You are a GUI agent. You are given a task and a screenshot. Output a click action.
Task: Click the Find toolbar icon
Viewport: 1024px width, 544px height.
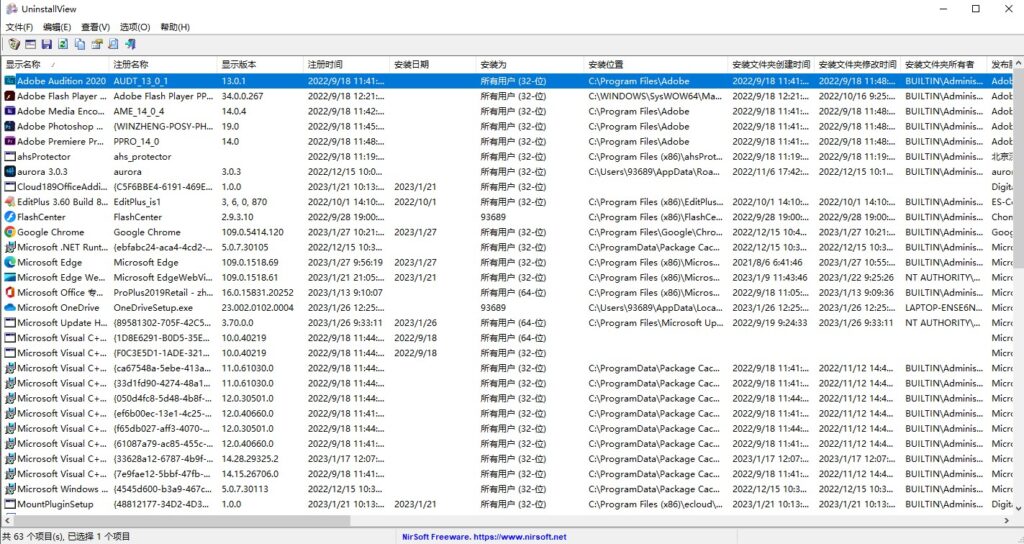(113, 44)
